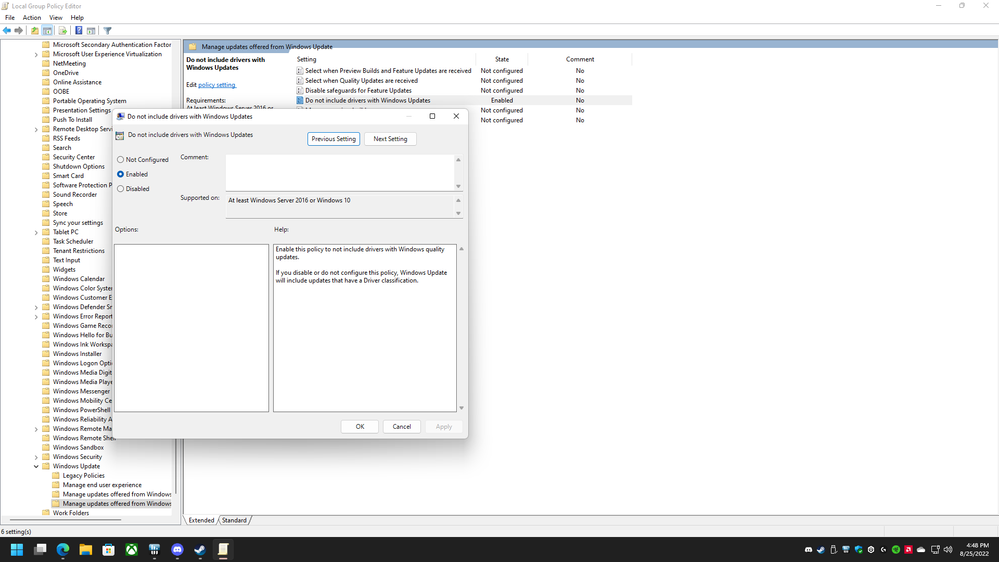Click the policy icon beside dialog title text
This screenshot has width=999, height=562.
120,135
